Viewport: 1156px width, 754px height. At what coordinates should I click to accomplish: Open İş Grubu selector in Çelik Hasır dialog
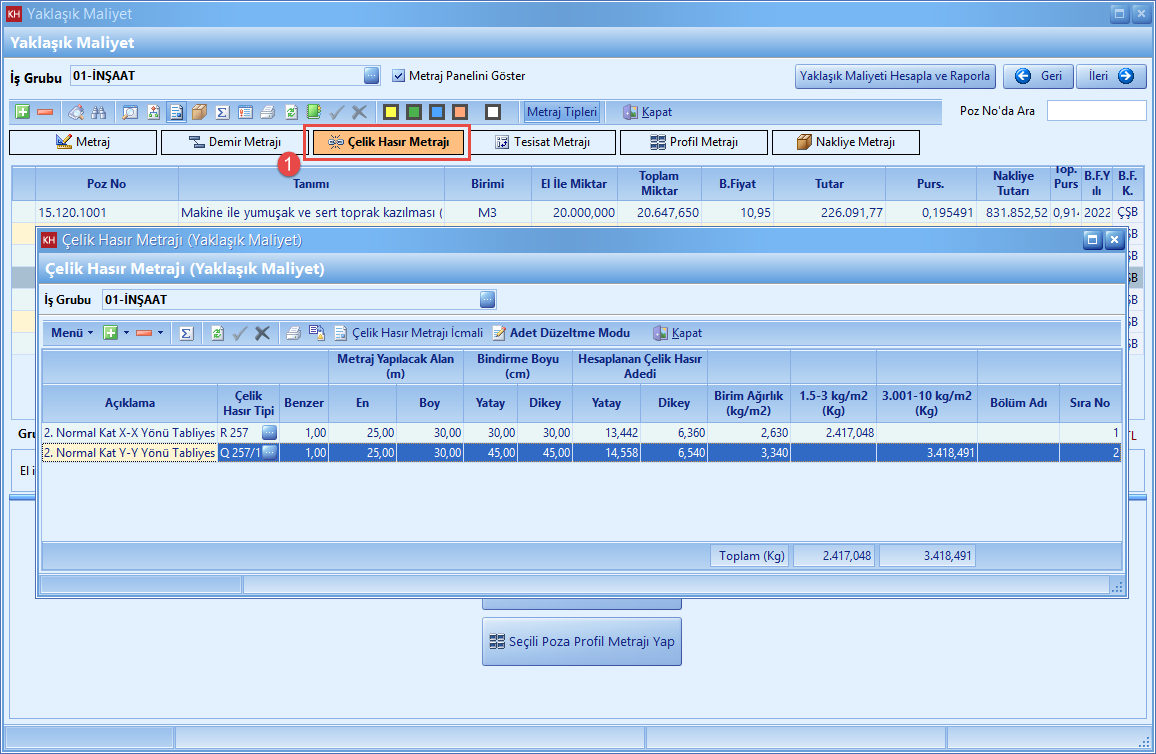[x=487, y=299]
